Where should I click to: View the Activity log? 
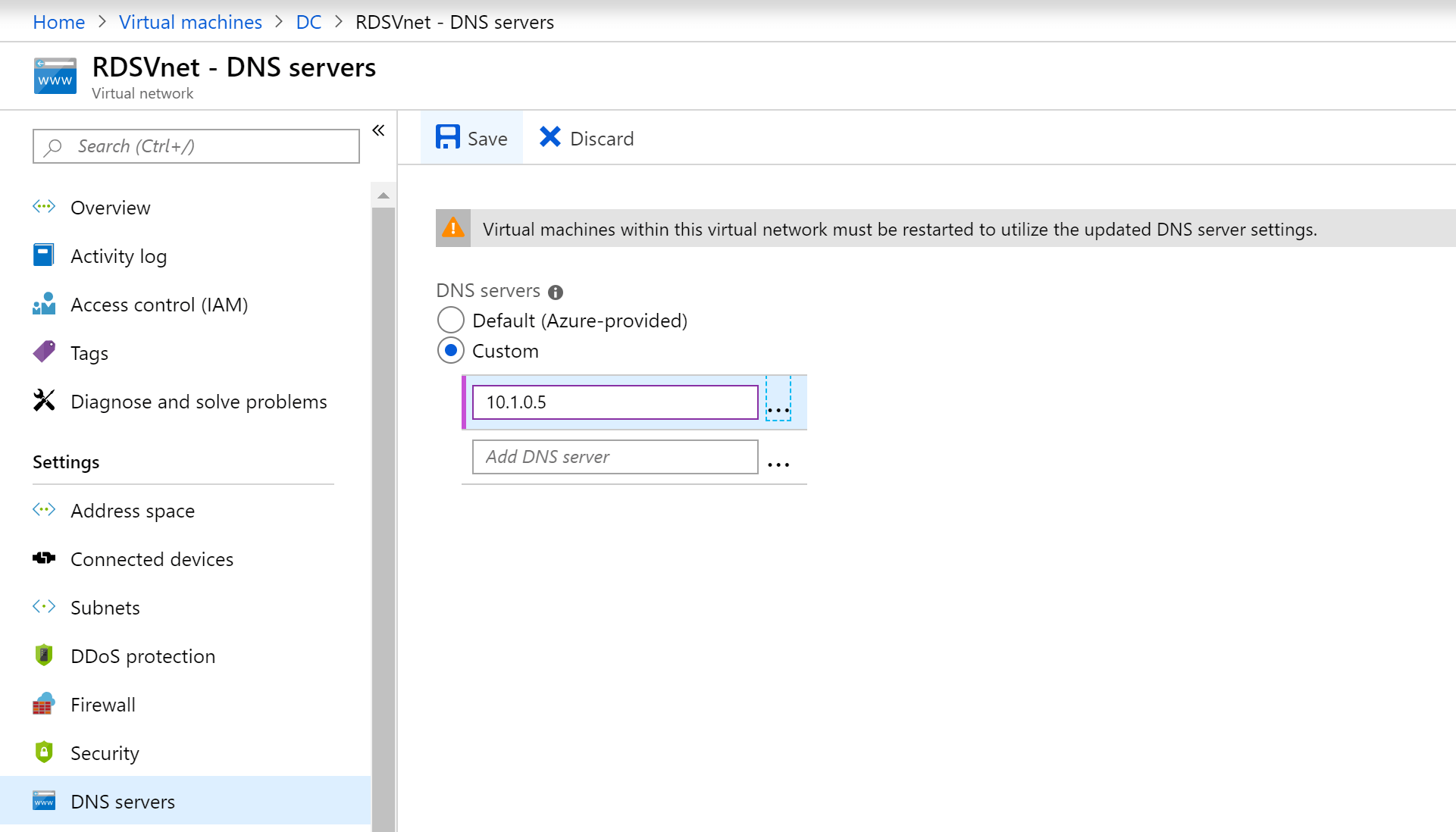pos(118,255)
